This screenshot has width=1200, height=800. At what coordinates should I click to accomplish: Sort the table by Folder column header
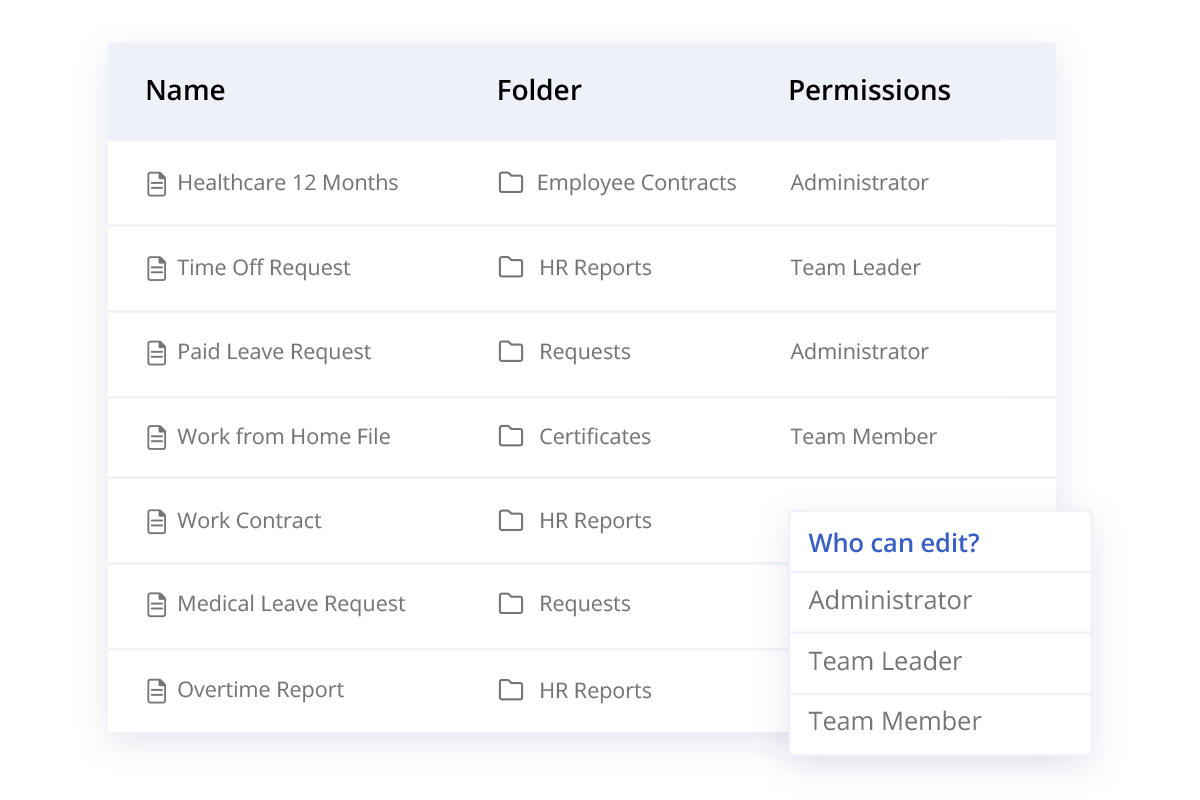539,90
